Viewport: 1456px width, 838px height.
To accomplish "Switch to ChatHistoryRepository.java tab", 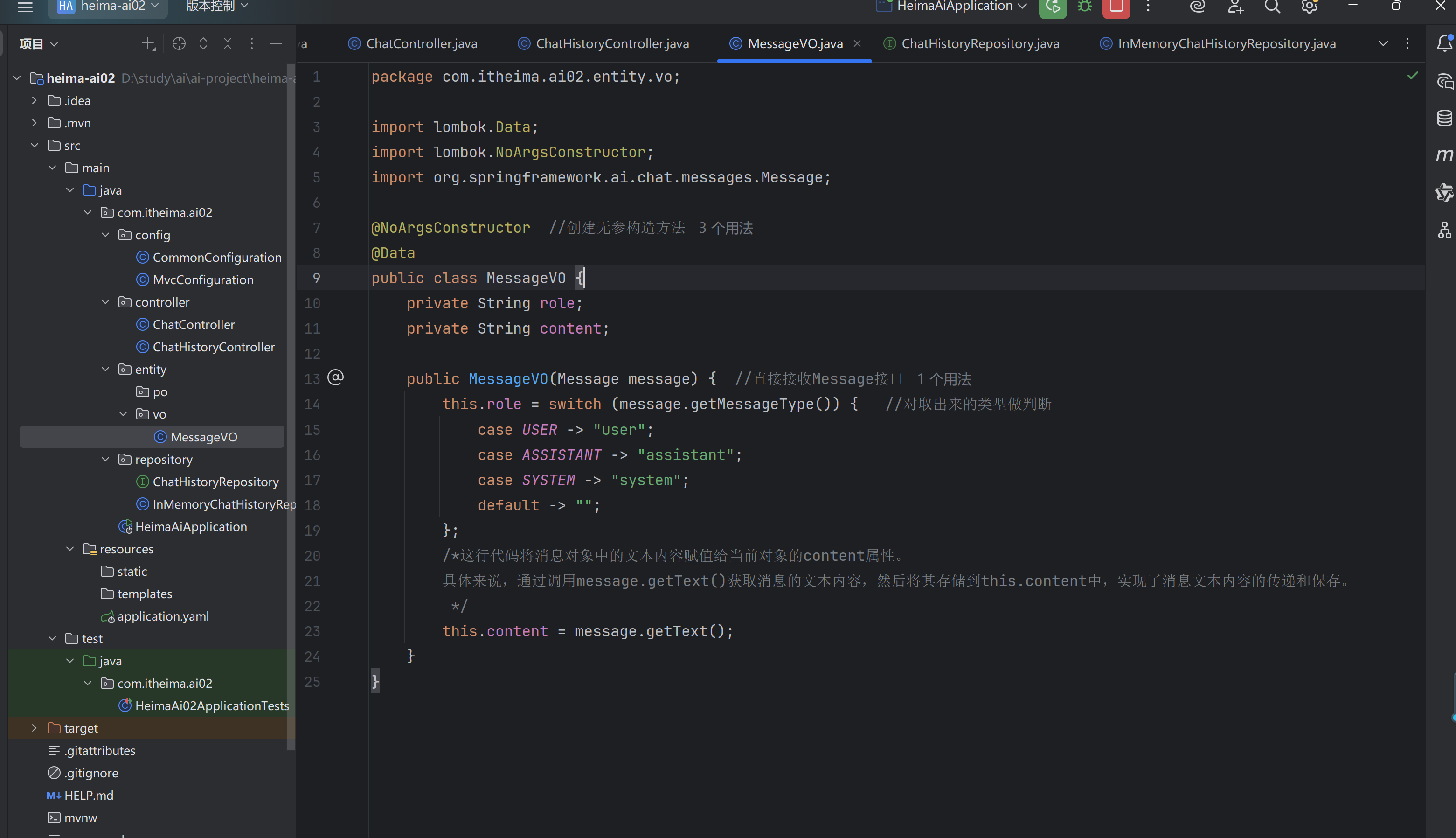I will click(x=980, y=44).
